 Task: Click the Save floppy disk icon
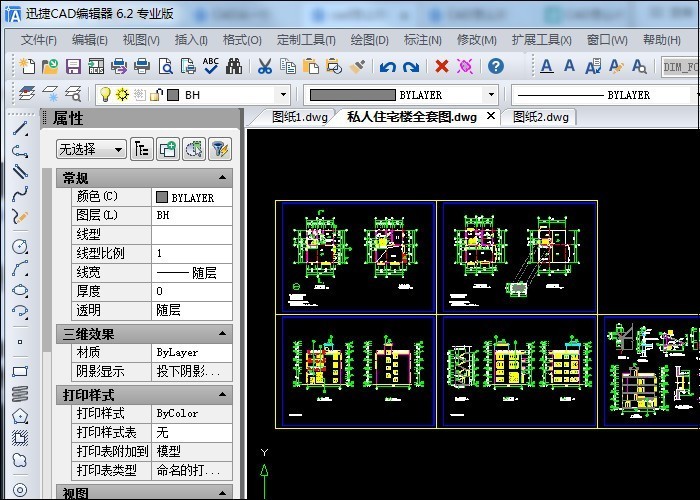pyautogui.click(x=73, y=67)
